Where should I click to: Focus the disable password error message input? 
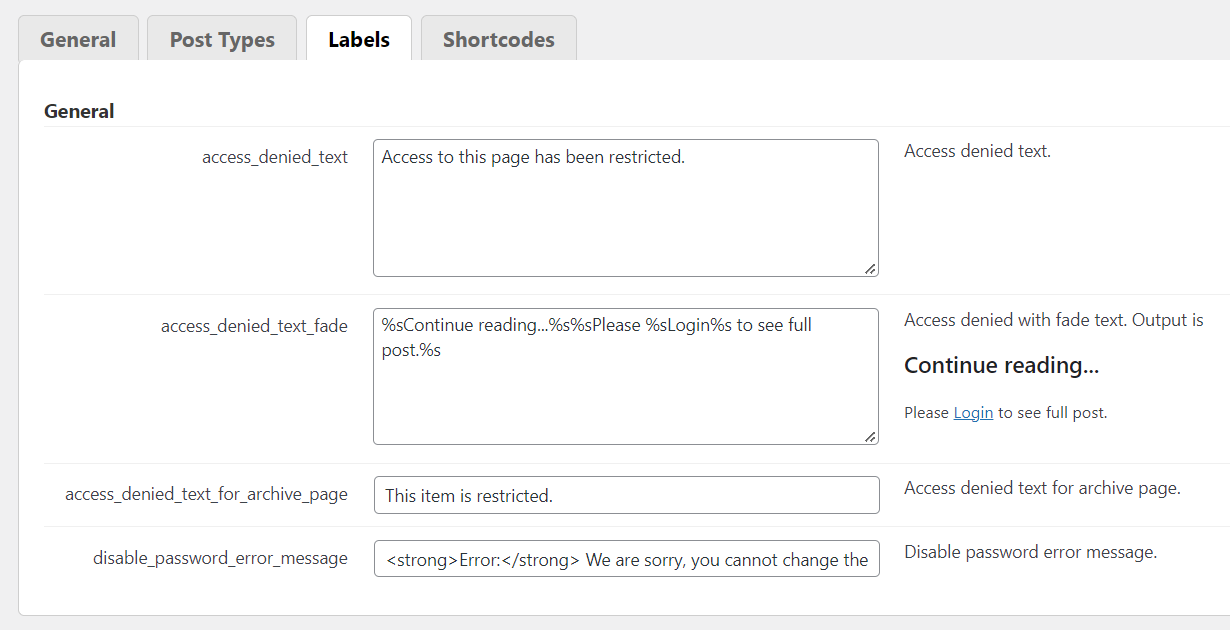coord(626,559)
